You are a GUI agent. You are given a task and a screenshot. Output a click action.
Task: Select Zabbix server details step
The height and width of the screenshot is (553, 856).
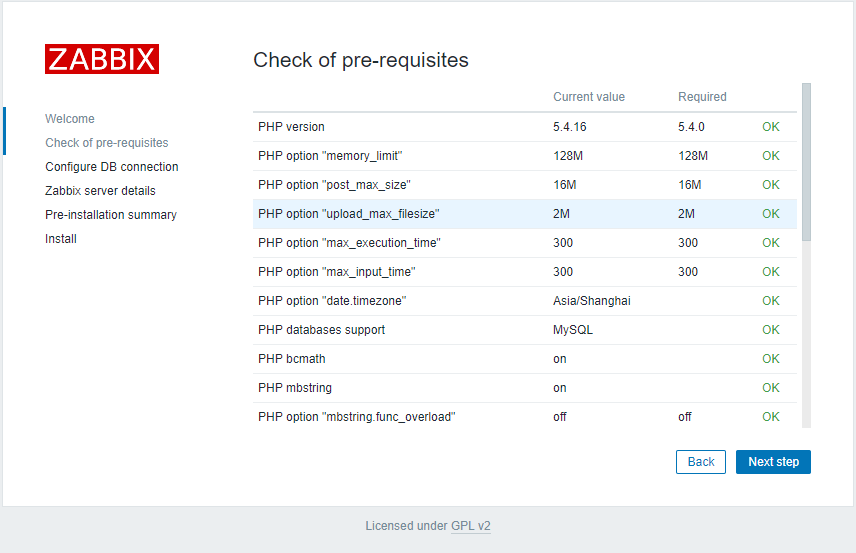coord(100,191)
